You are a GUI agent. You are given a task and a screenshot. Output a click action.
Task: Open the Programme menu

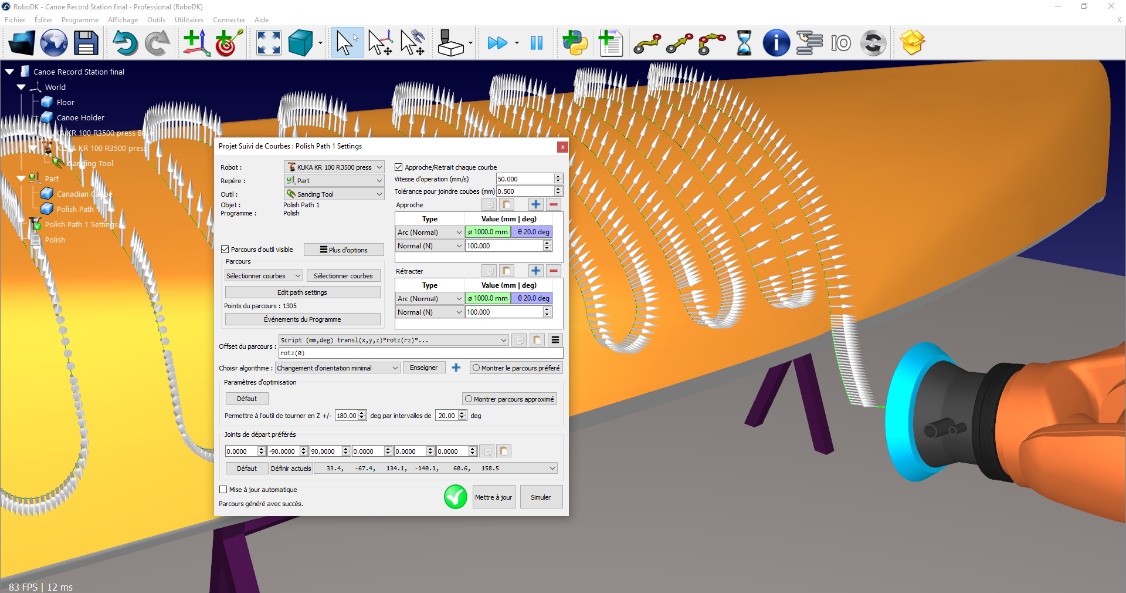pyautogui.click(x=80, y=19)
